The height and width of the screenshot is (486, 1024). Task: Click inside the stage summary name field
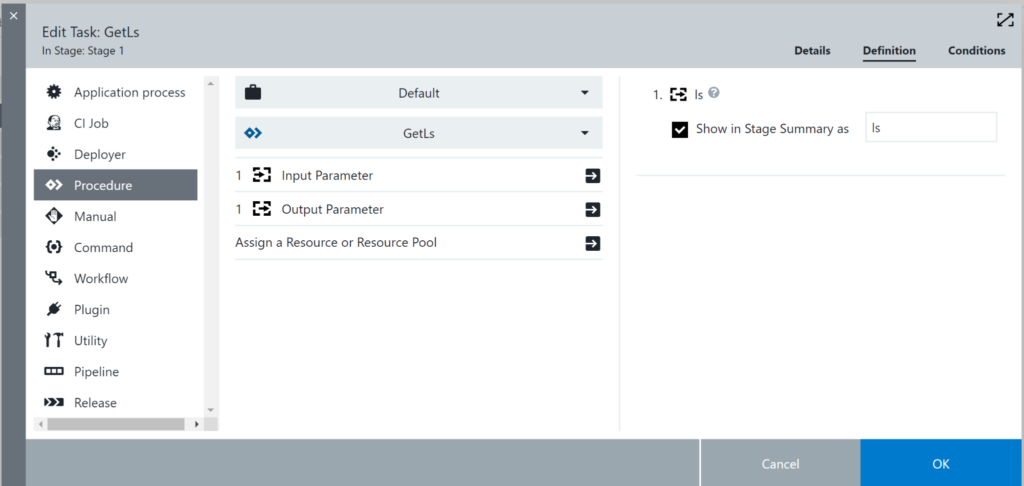tap(930, 128)
